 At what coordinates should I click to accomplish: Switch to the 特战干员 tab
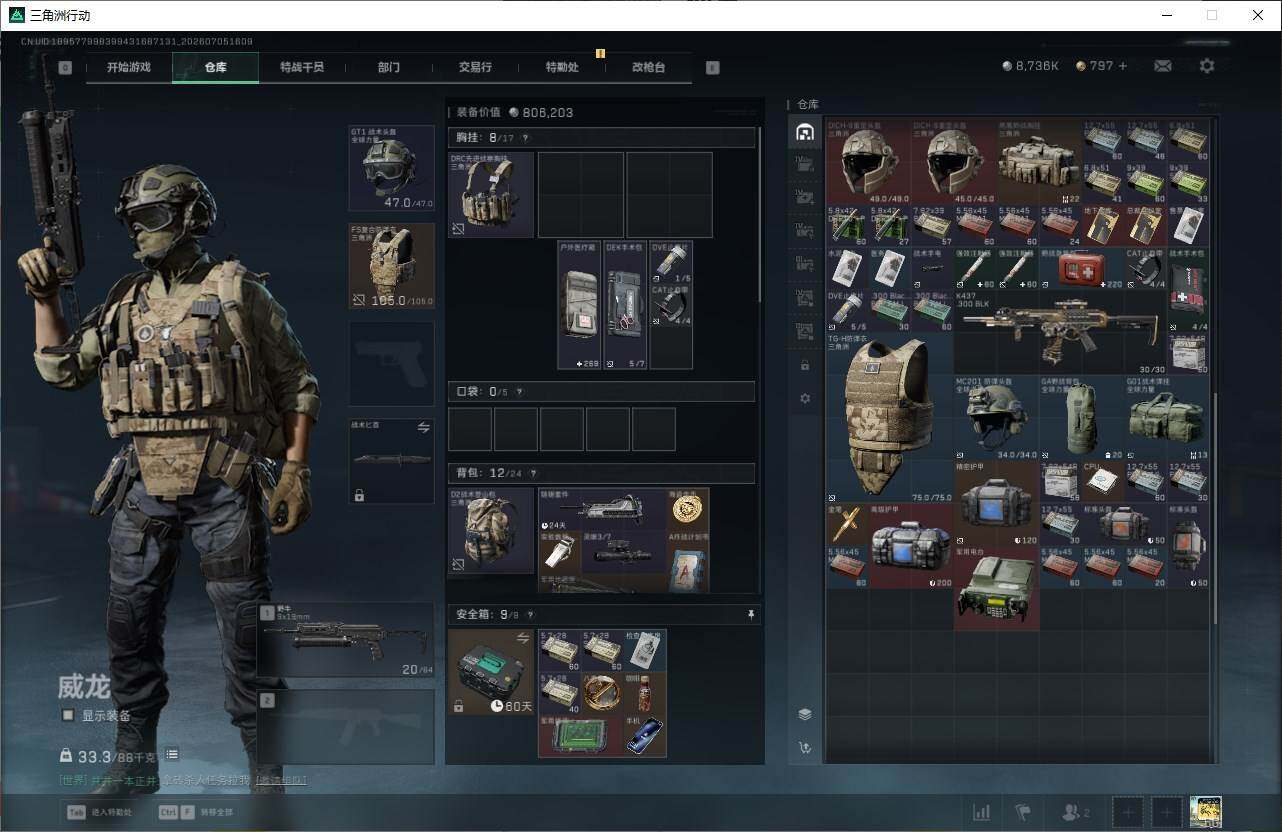301,67
